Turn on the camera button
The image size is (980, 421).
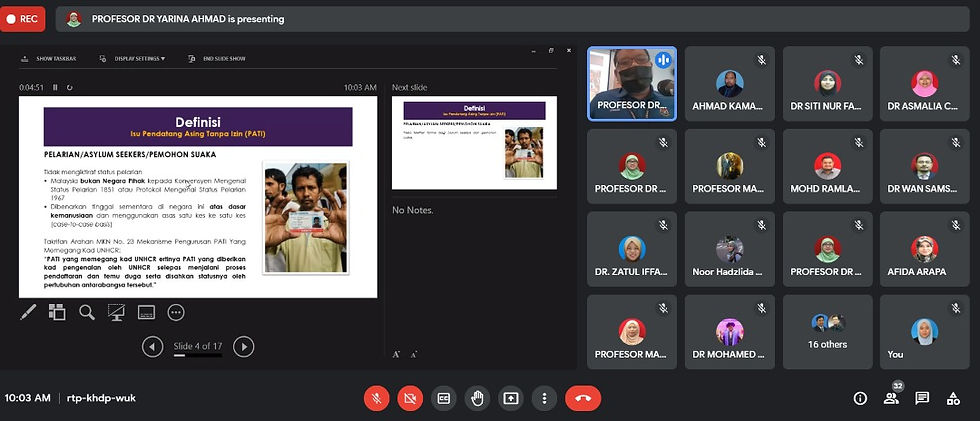pyautogui.click(x=410, y=398)
